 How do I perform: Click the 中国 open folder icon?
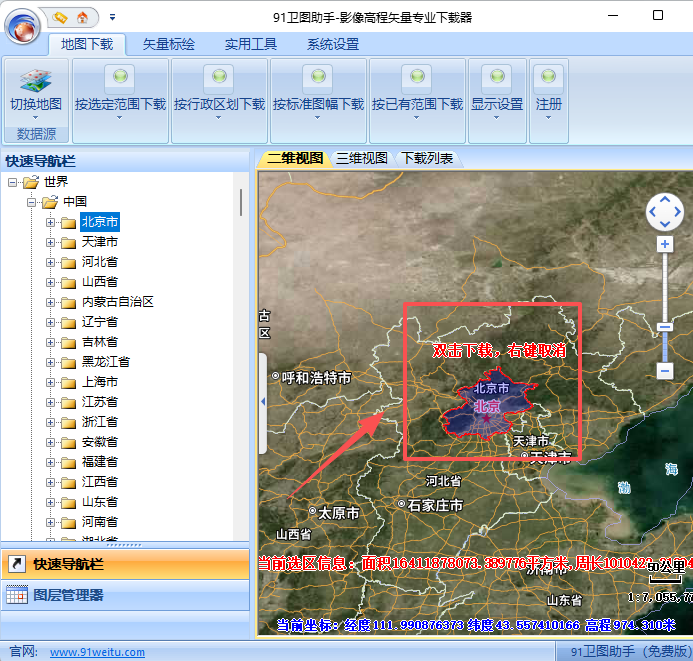click(x=50, y=202)
